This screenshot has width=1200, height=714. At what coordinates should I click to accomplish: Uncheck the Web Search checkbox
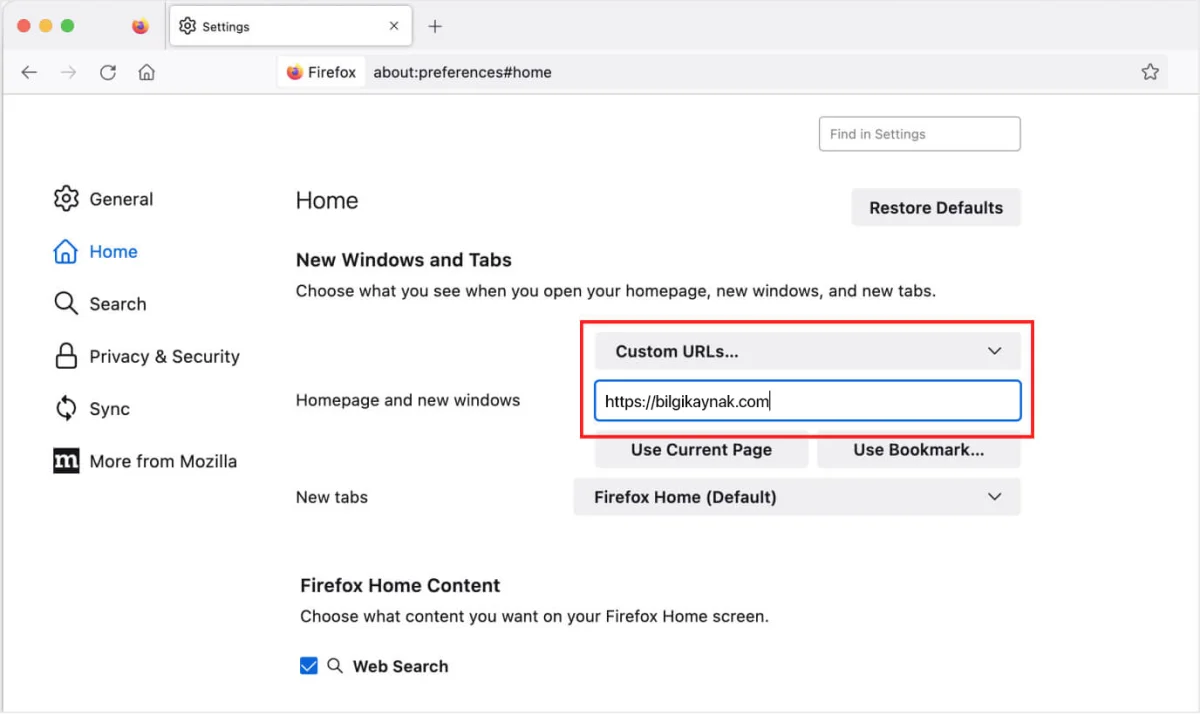pos(309,666)
